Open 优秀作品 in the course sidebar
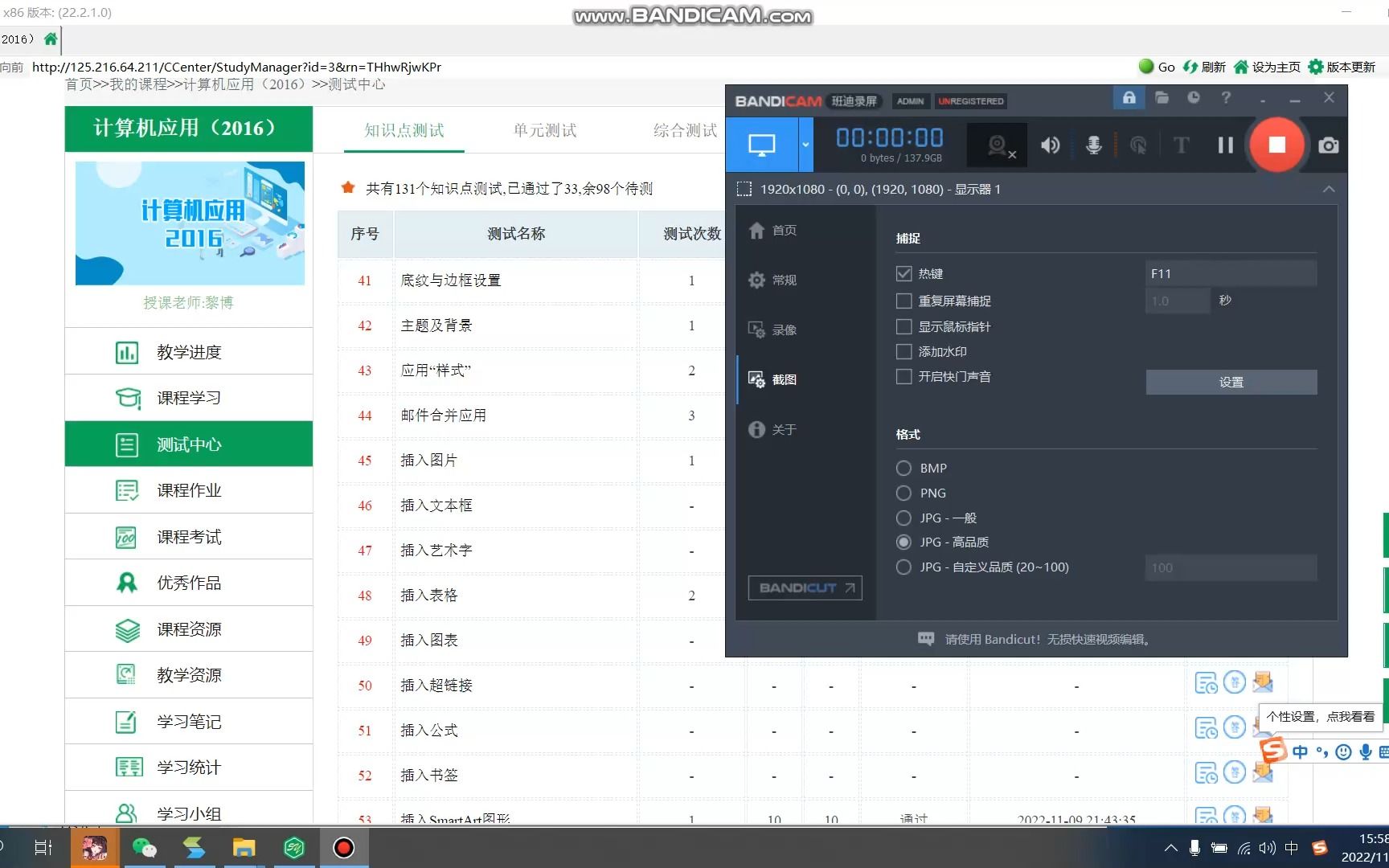Screen dimensions: 1389x868 [x=189, y=583]
